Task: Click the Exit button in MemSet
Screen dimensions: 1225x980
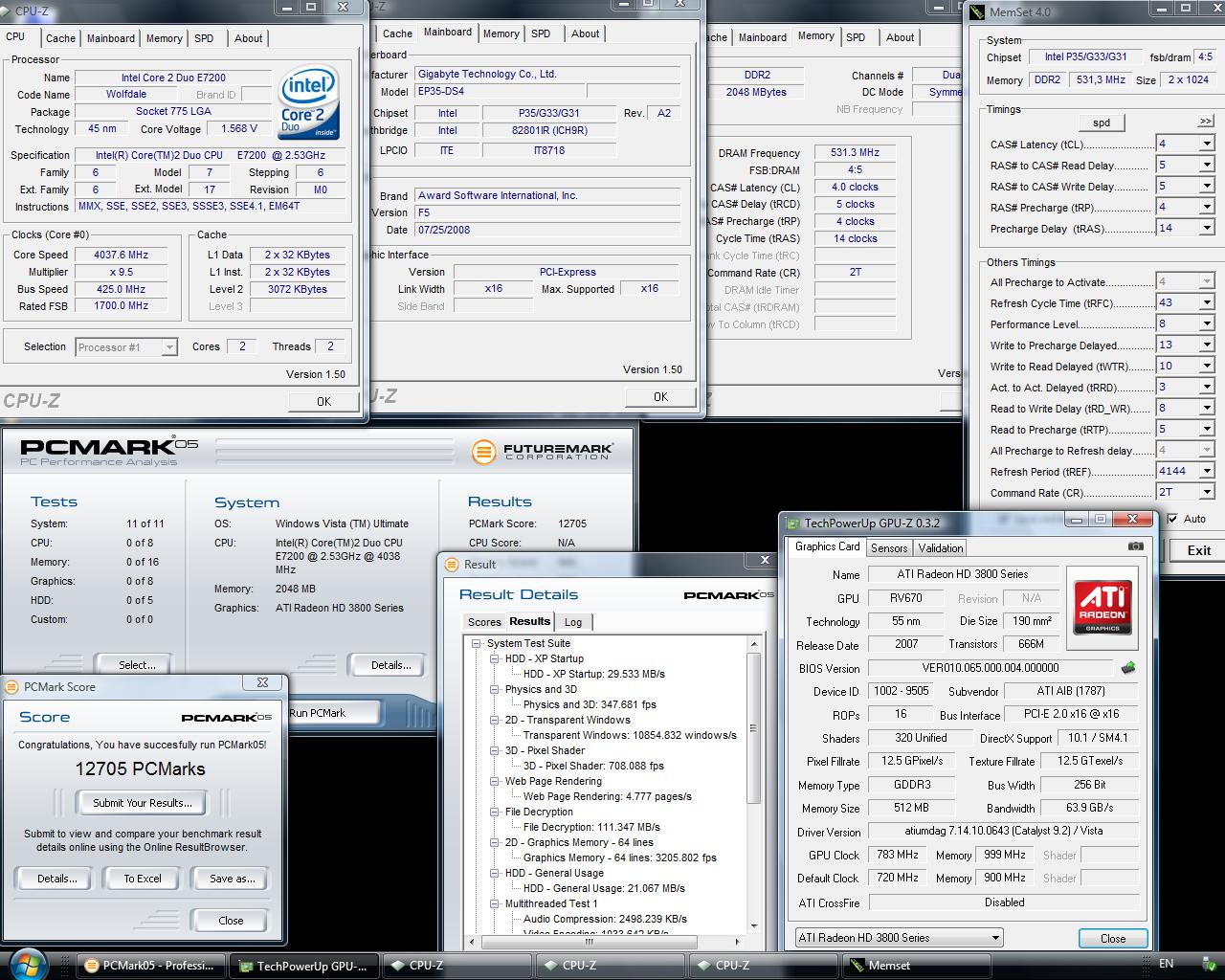Action: [x=1198, y=550]
